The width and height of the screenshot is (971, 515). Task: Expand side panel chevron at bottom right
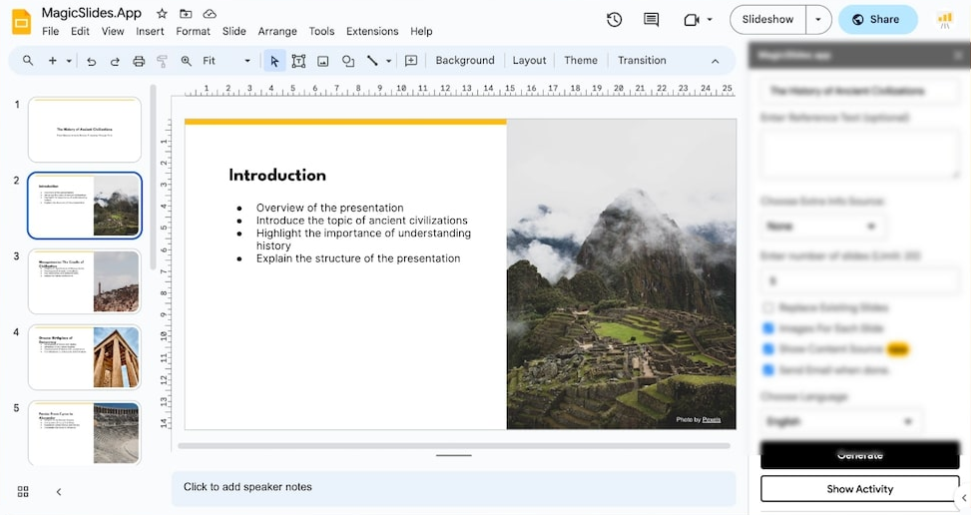pos(964,498)
